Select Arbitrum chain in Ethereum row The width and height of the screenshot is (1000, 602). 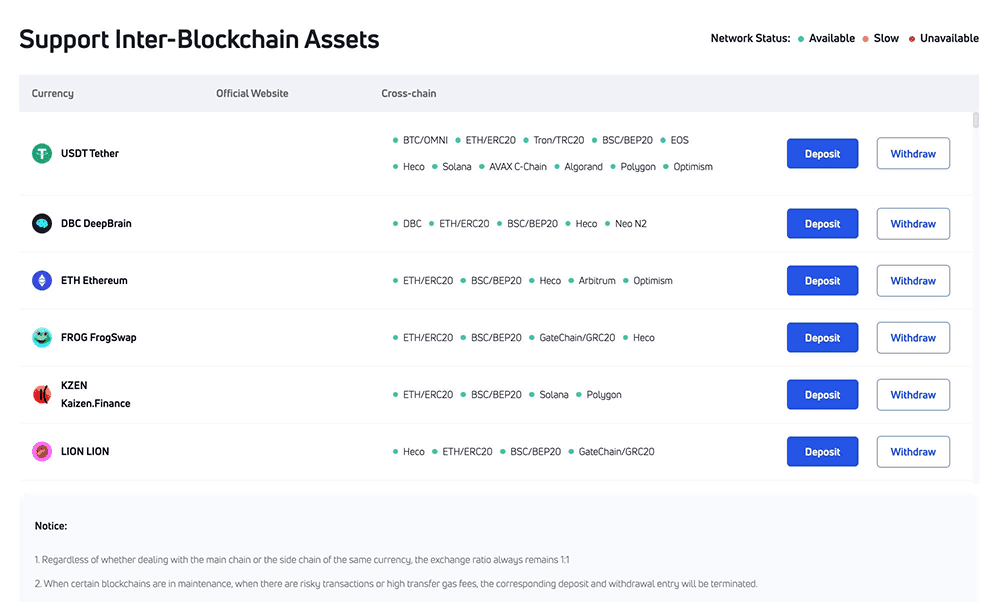[x=592, y=281]
